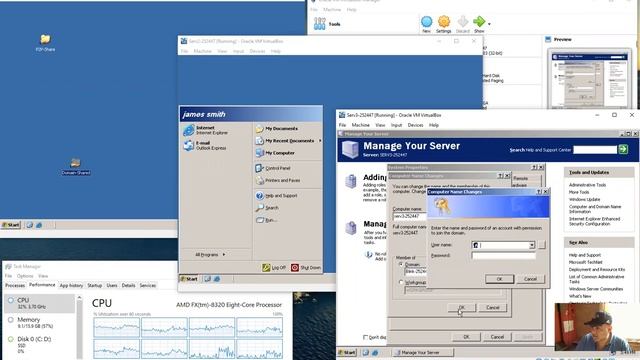Click Cancel in the user name password prompt
The height and width of the screenshot is (360, 640).
point(530,279)
